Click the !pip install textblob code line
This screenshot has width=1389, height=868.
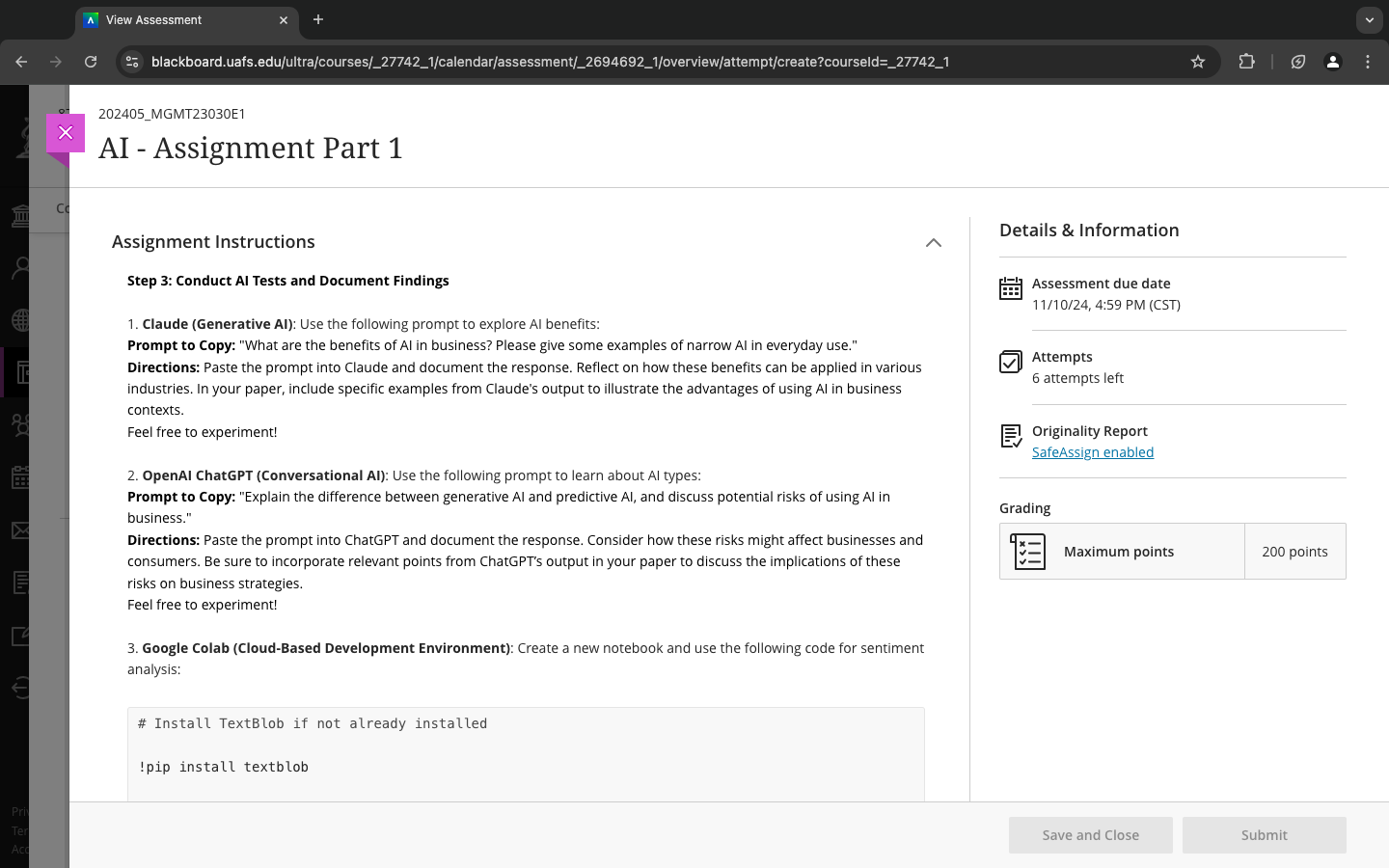point(223,767)
